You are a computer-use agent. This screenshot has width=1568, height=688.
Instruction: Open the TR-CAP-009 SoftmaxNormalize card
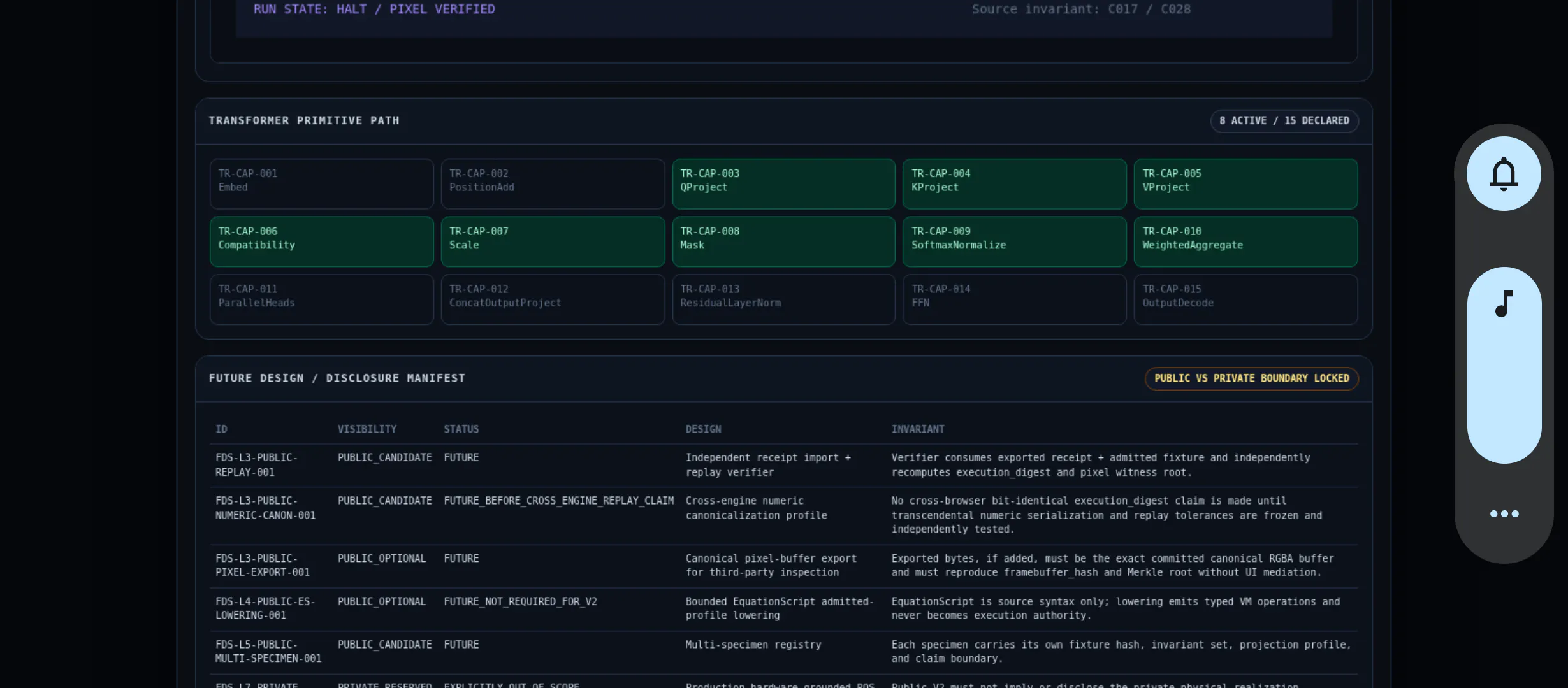(x=1014, y=241)
